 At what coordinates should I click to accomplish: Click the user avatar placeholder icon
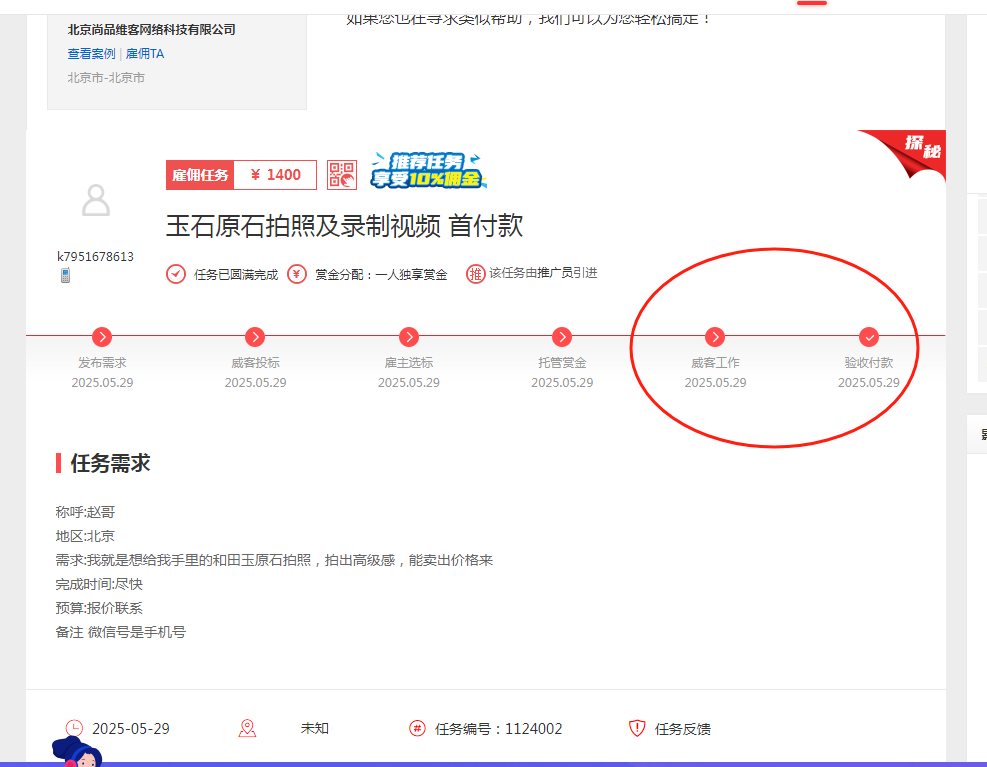pos(96,201)
